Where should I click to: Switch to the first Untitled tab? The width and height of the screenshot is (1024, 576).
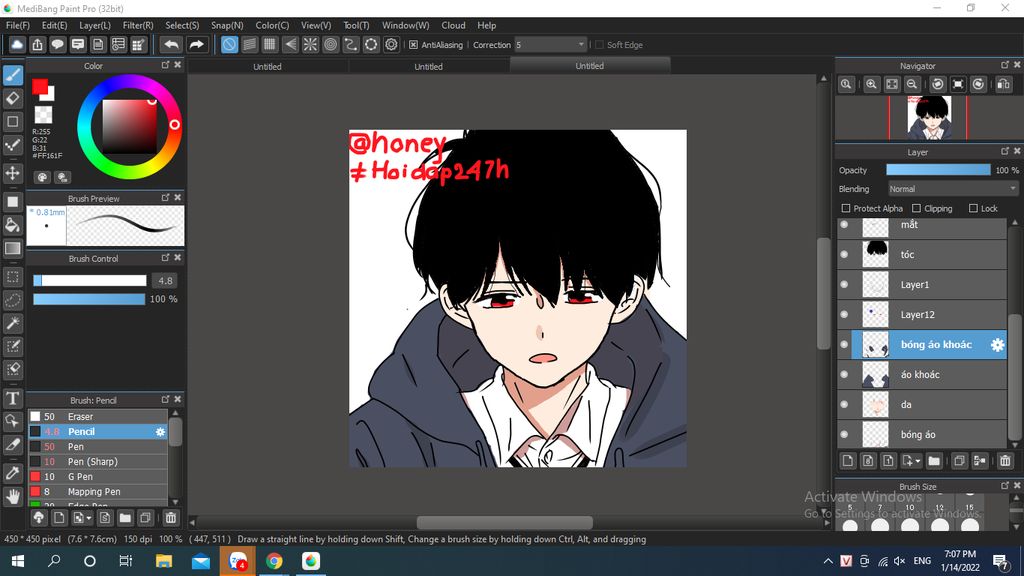tap(267, 66)
